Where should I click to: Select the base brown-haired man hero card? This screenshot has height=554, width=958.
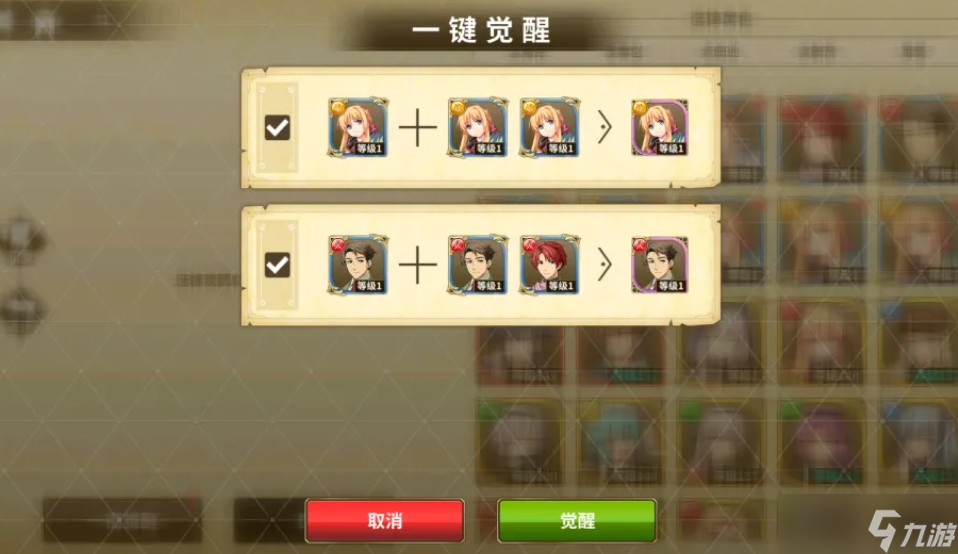click(x=358, y=264)
